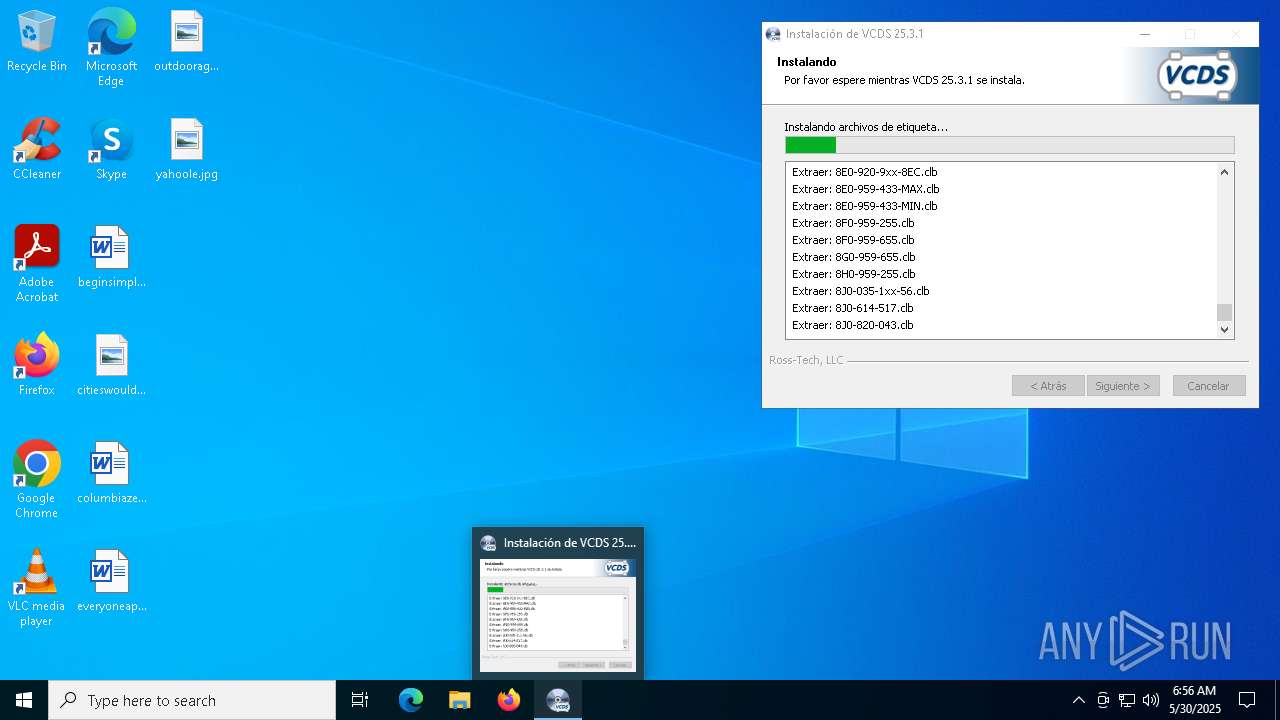
Task: Select log line 8E0-959-433-MAX.clb
Action: [x=866, y=189]
